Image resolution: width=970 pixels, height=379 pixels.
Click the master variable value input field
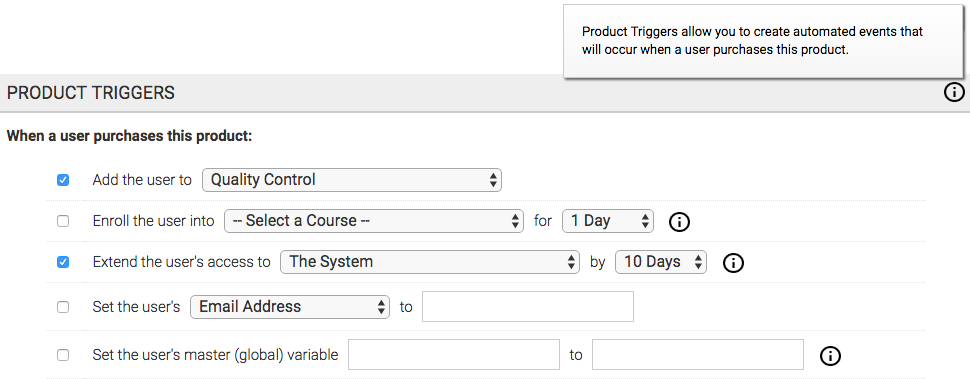tap(698, 354)
